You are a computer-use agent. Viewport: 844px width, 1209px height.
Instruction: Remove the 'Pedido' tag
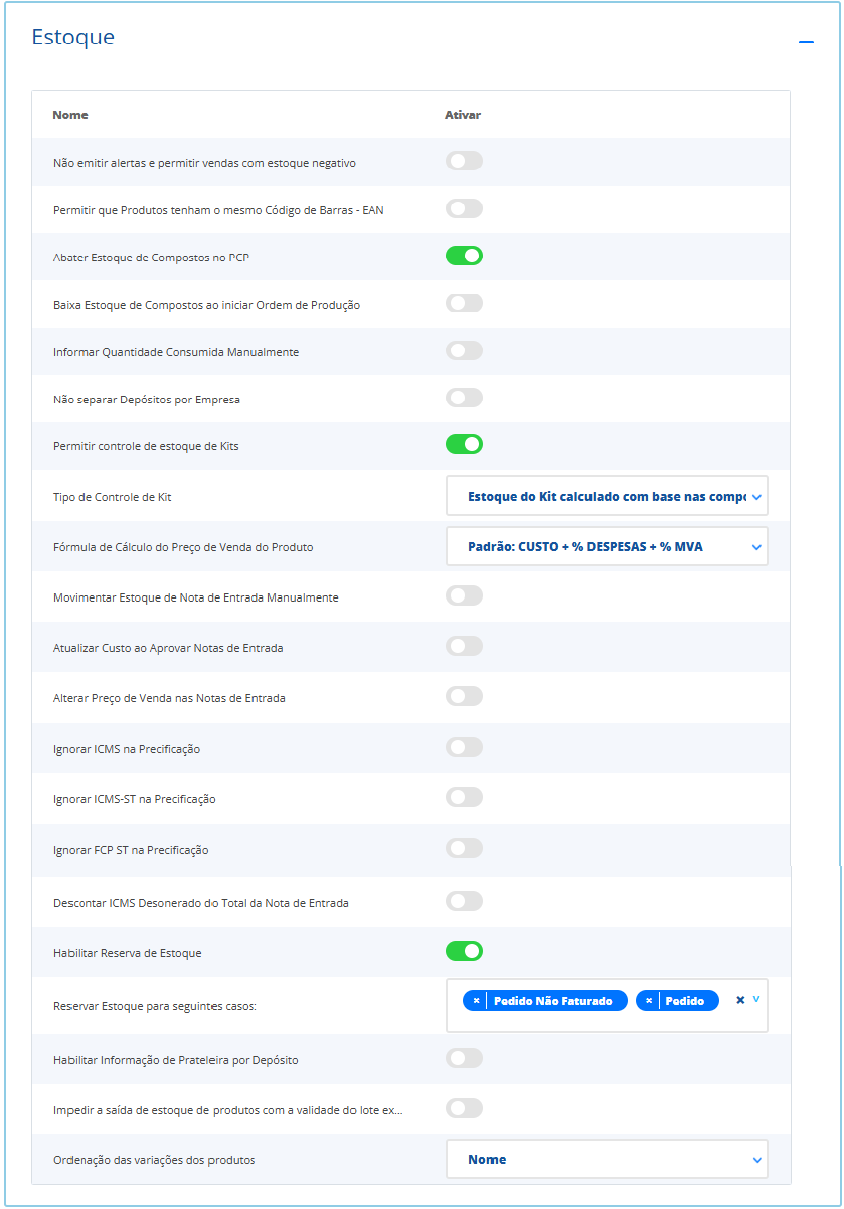click(x=649, y=1001)
